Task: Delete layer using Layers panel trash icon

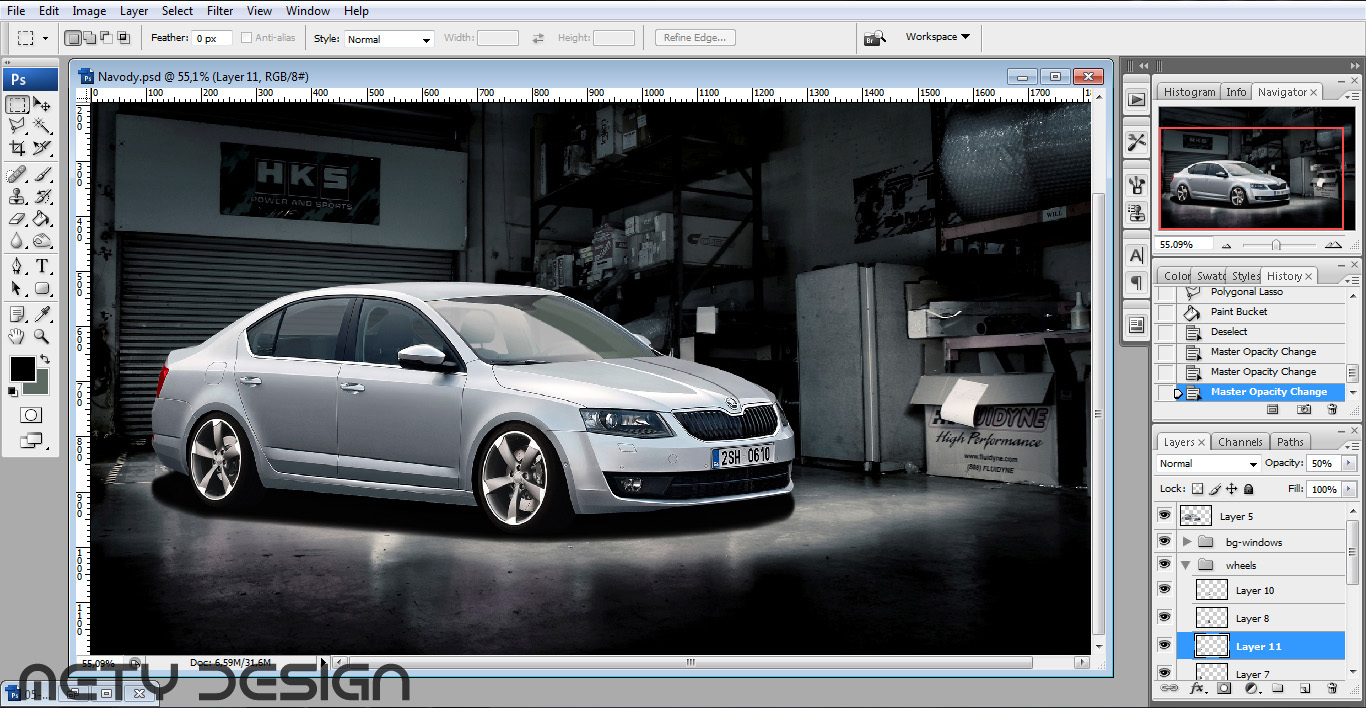Action: 1332,689
